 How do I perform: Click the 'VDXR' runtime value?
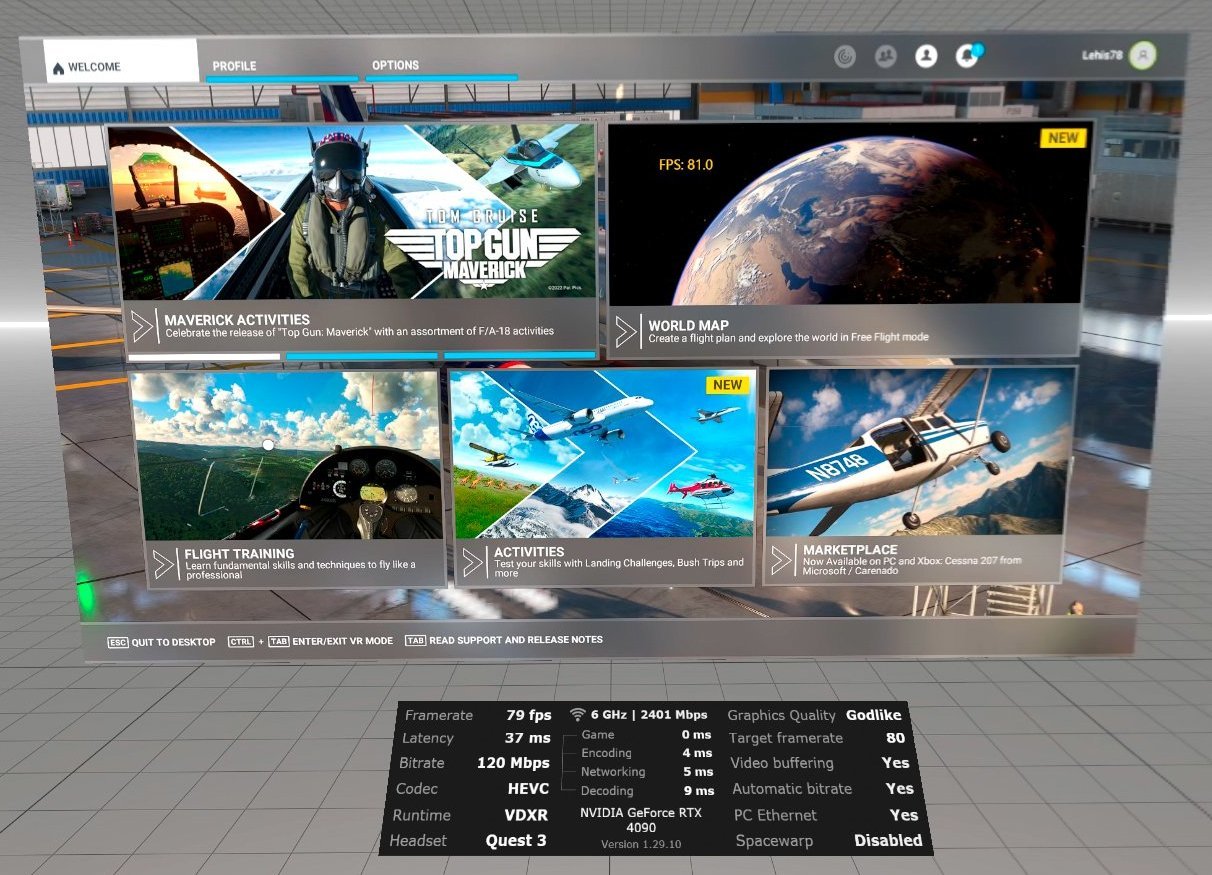click(x=526, y=815)
